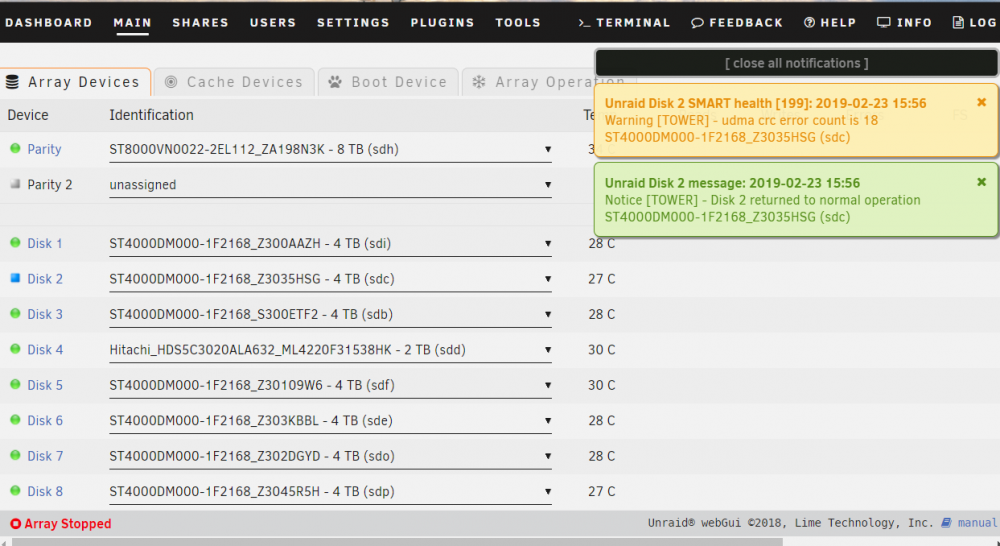The width and height of the screenshot is (1000, 546).
Task: Switch to the Boot Device tab
Action: (x=388, y=82)
